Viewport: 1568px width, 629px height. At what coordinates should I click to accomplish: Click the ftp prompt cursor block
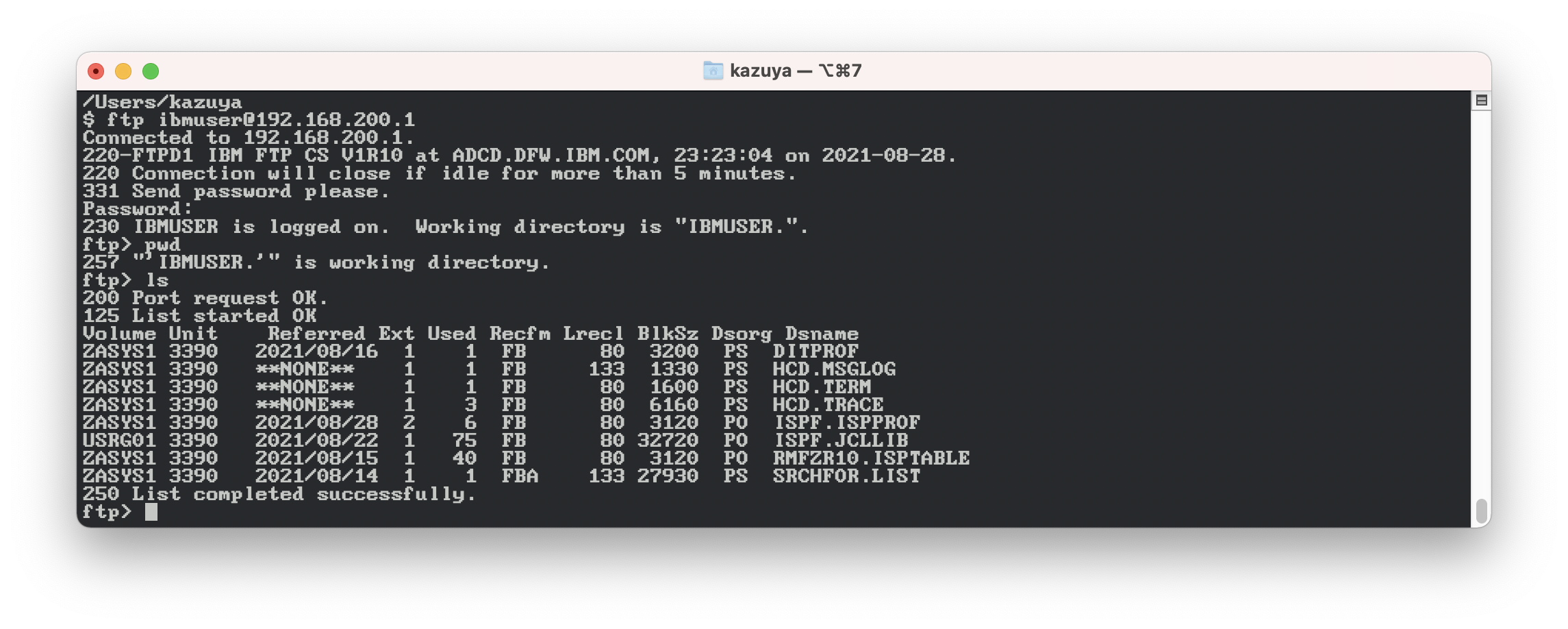(x=151, y=512)
